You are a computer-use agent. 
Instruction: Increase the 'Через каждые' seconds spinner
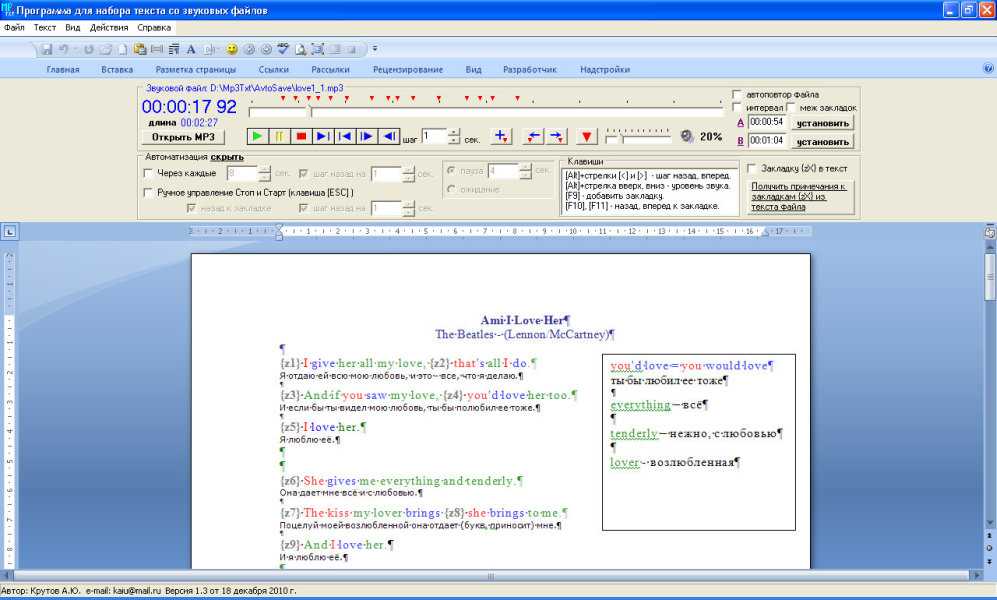265,169
